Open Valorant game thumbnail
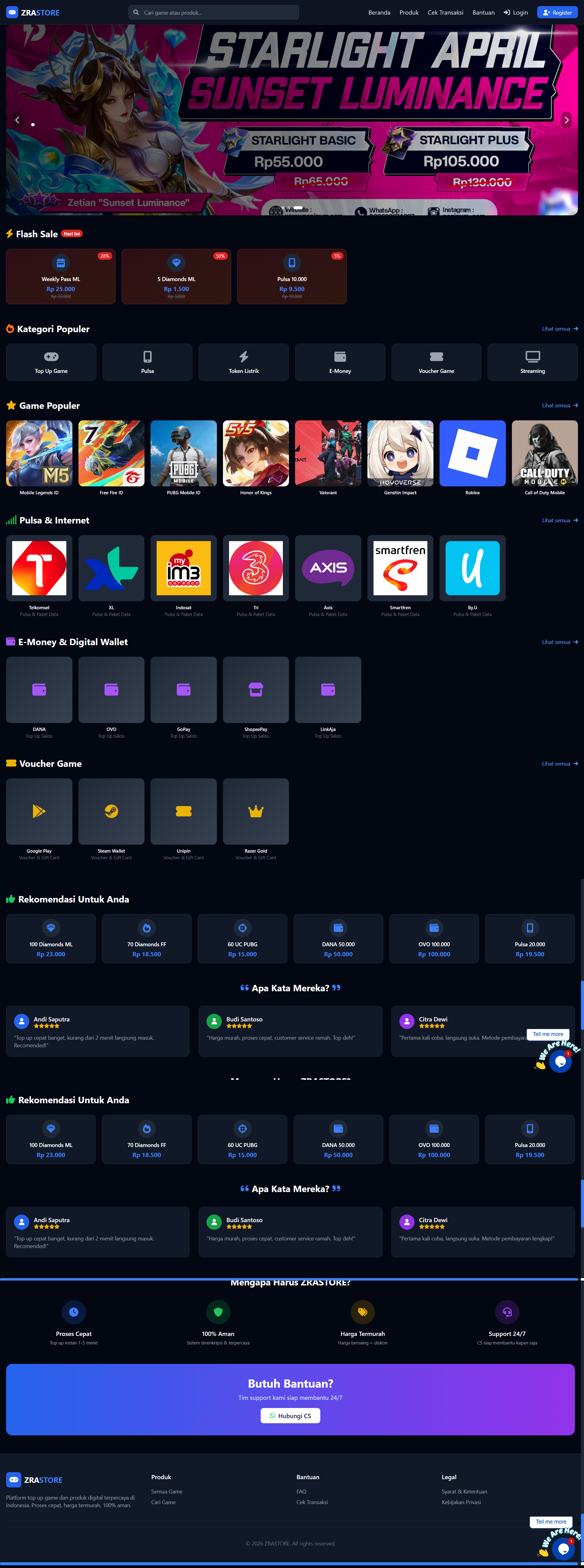The image size is (584, 1568). [328, 453]
